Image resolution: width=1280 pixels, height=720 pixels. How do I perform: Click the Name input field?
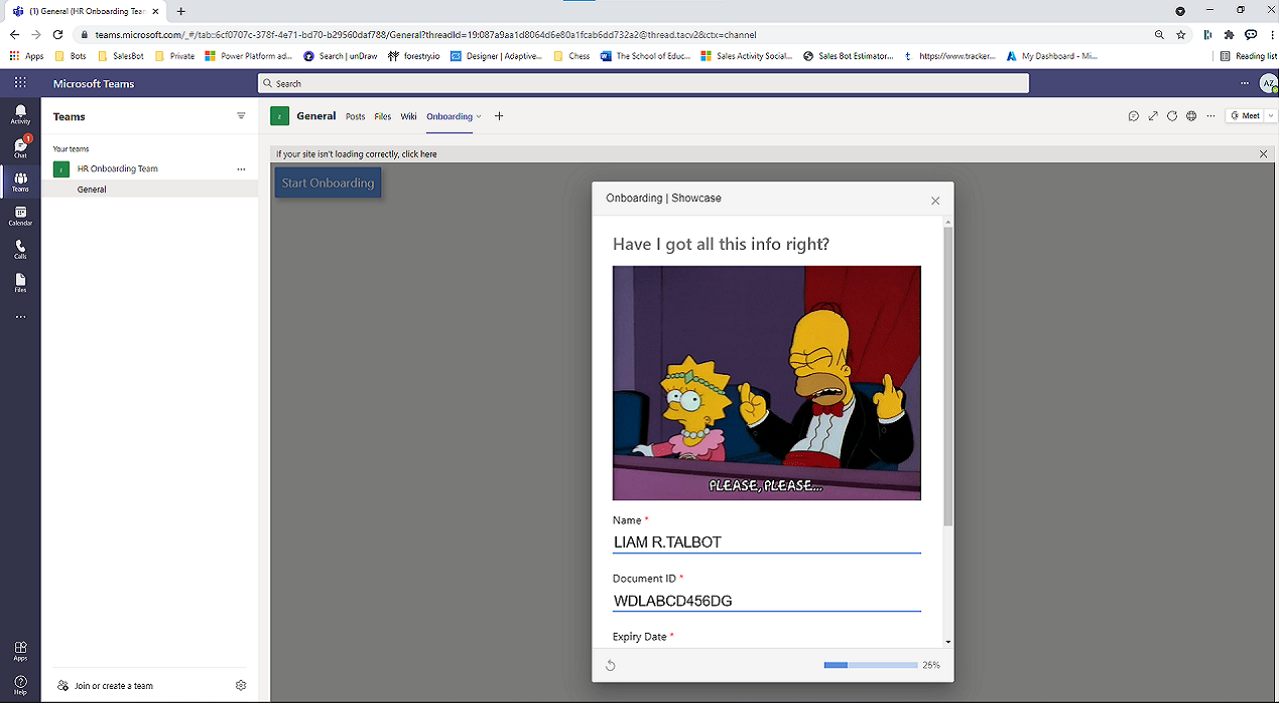(767, 542)
